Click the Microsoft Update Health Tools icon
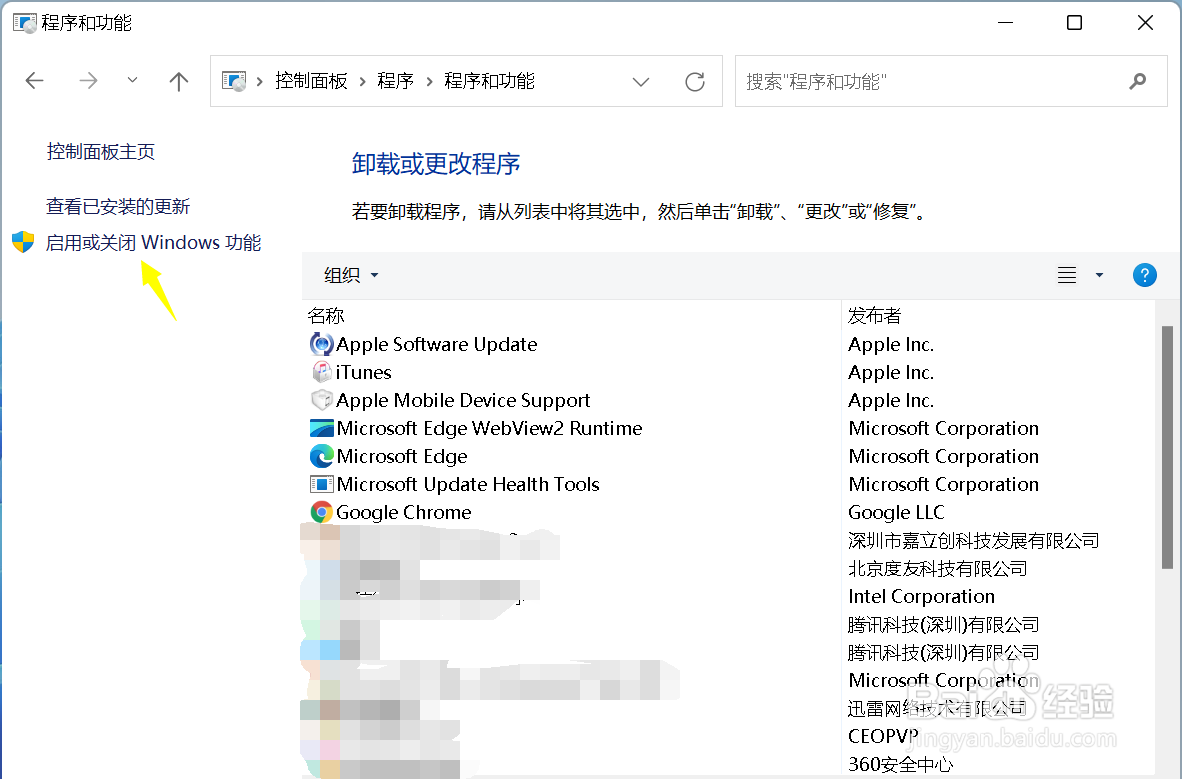Viewport: 1182px width, 779px height. 322,484
